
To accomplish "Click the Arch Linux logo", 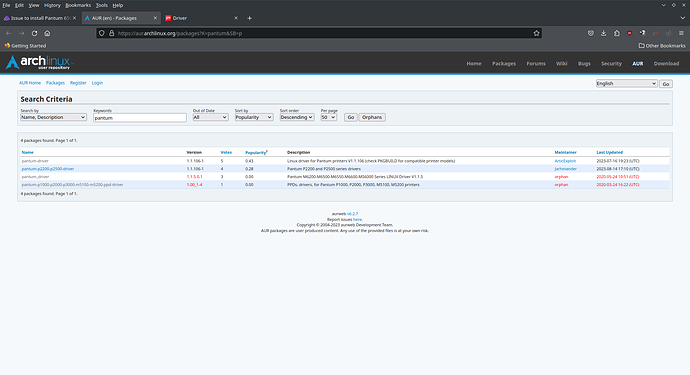I will [38, 62].
